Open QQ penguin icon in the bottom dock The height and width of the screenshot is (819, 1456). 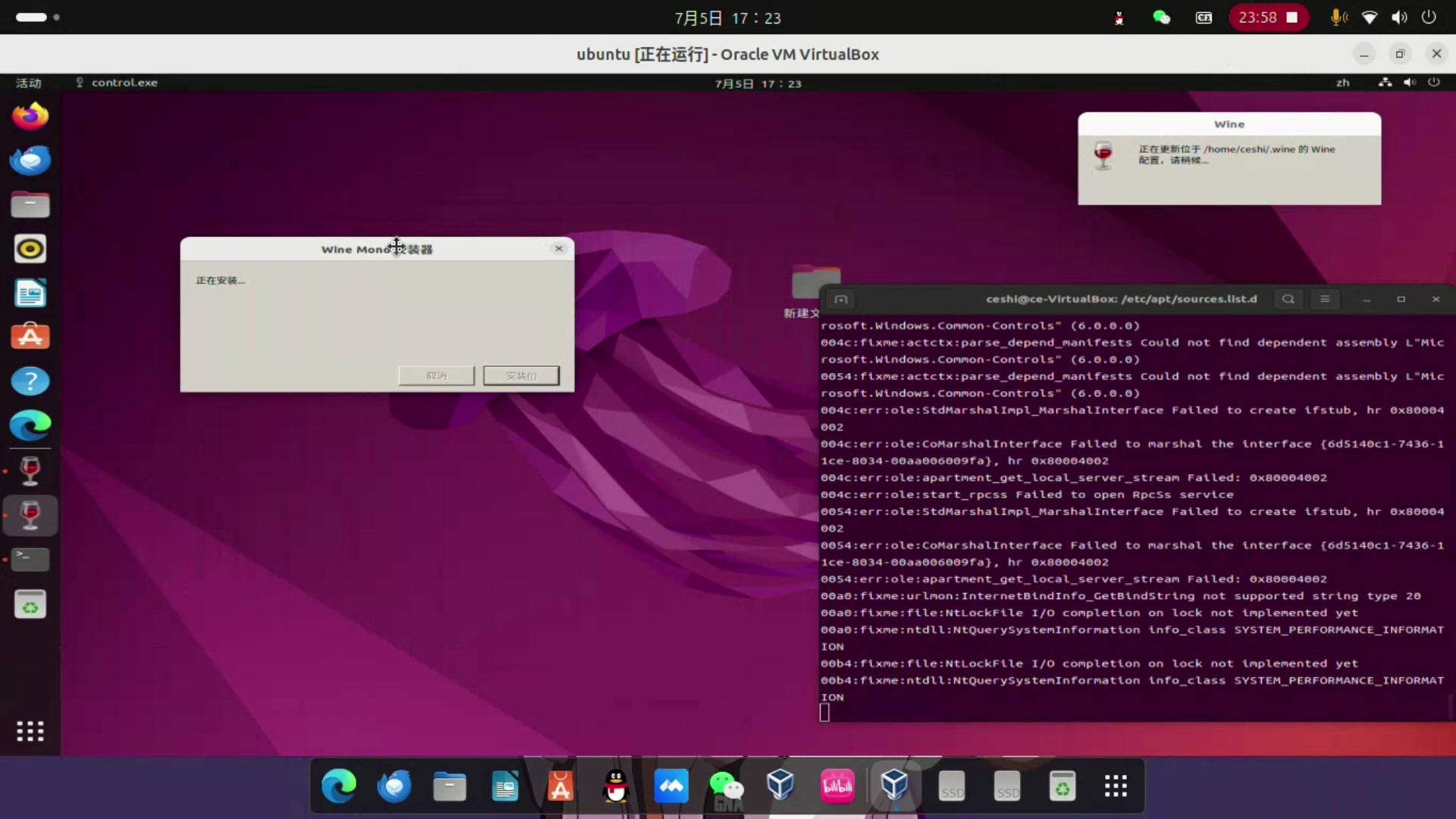point(616,786)
